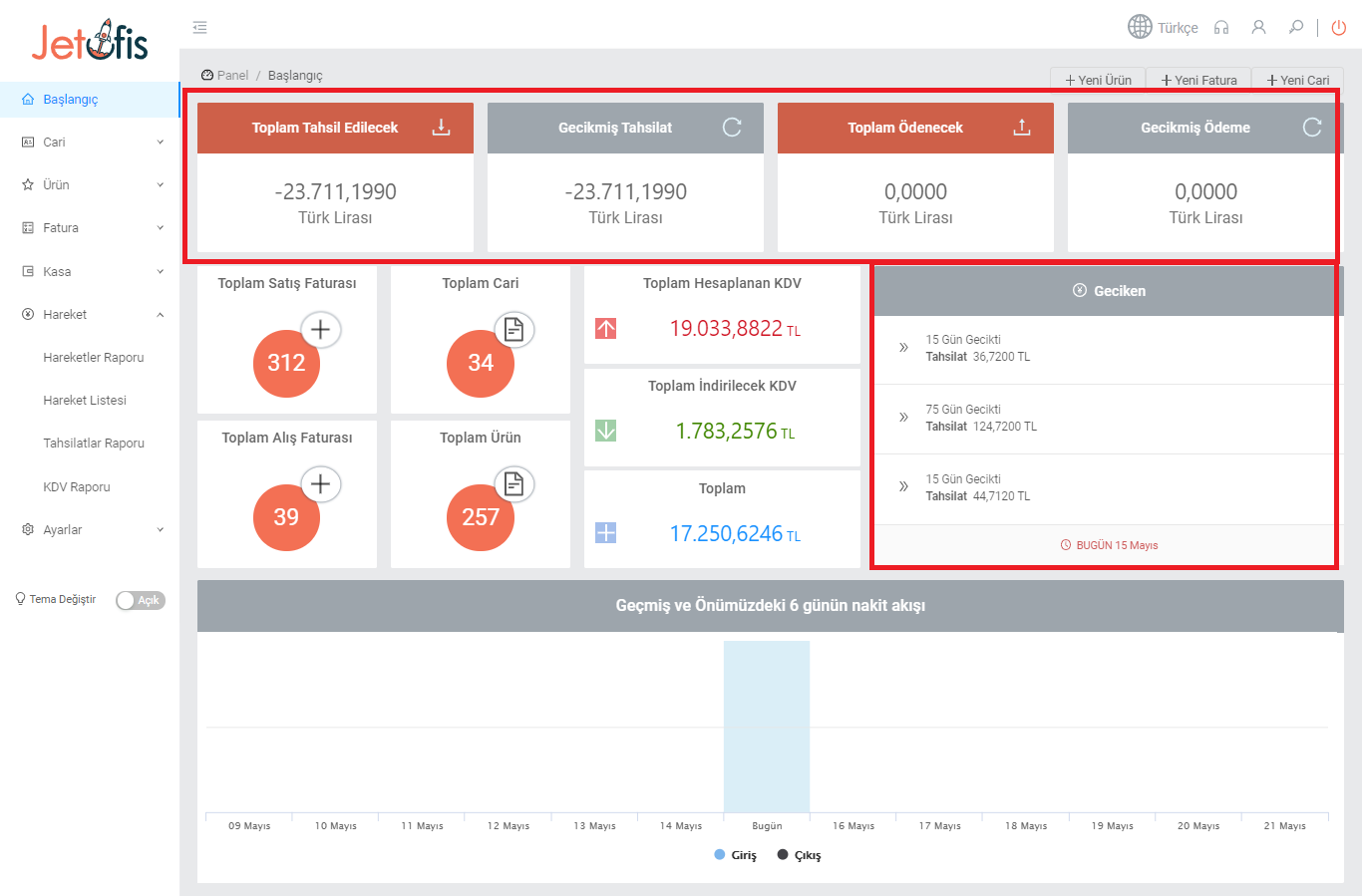
Task: Add new purchase invoice plus icon
Action: [x=321, y=484]
